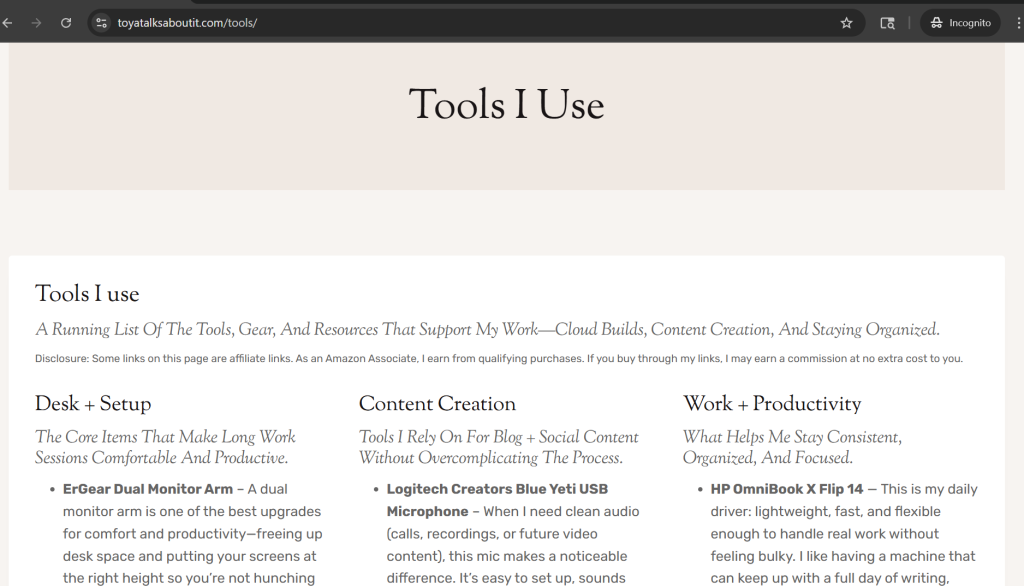The image size is (1024, 586).
Task: Select the "Content Creation" heading
Action: (437, 404)
